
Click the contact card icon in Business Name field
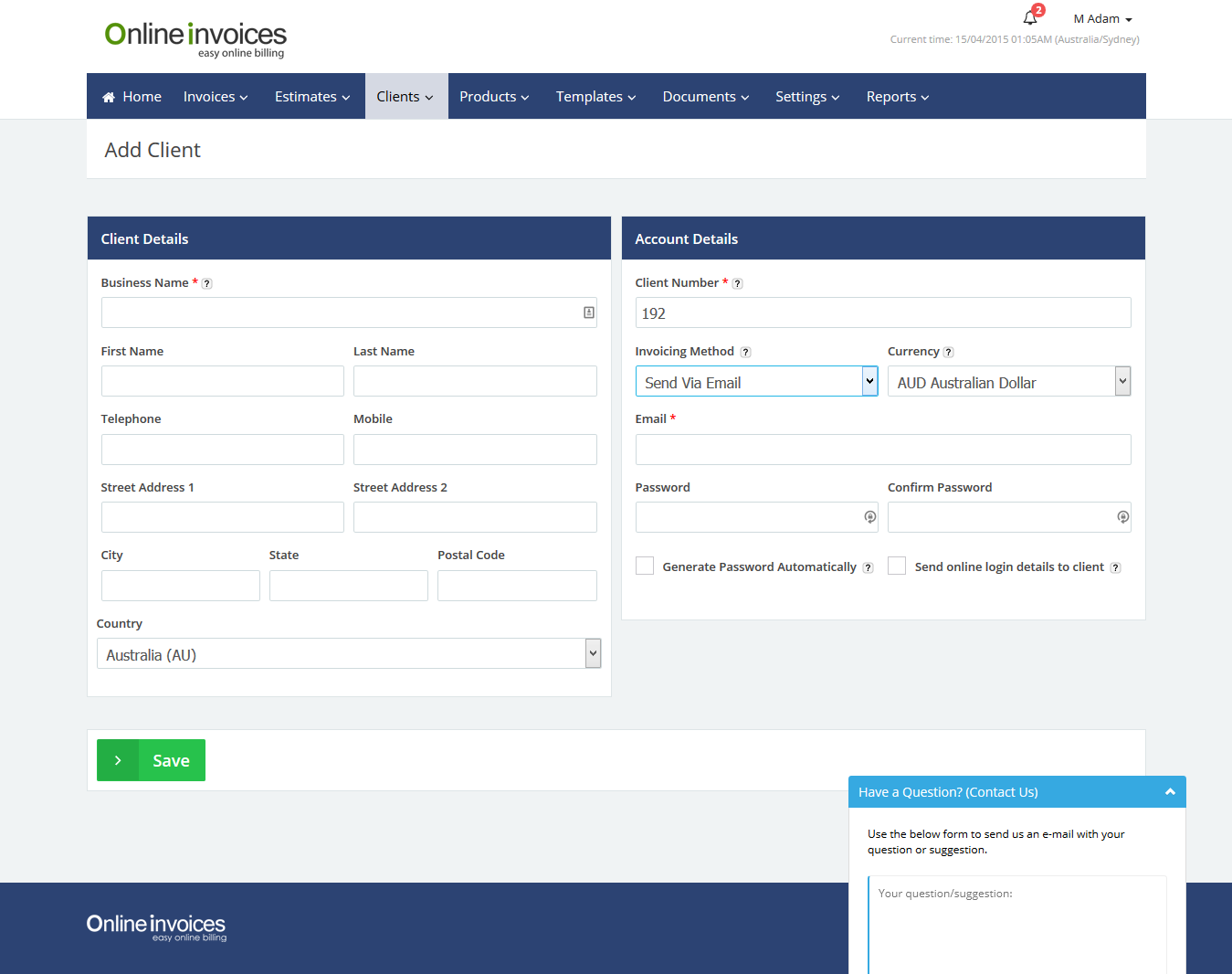(x=589, y=312)
